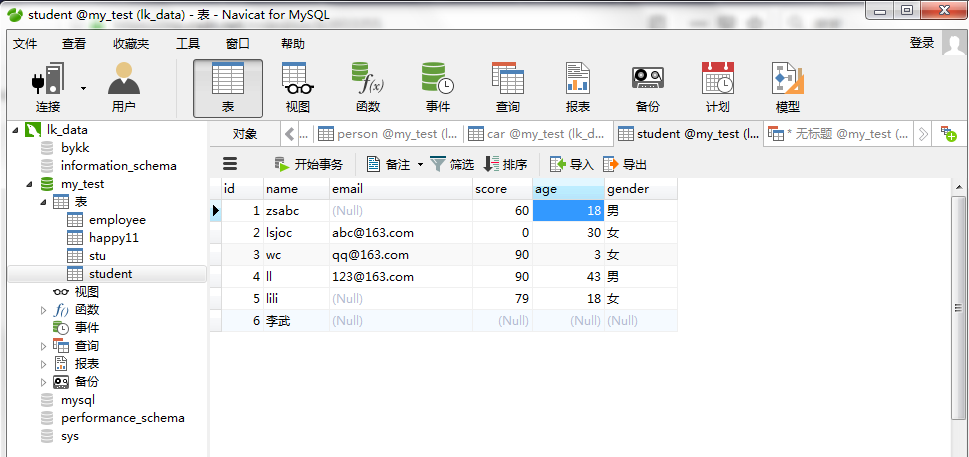The image size is (969, 457).
Task: Click the 登录 login link
Action: point(921,43)
